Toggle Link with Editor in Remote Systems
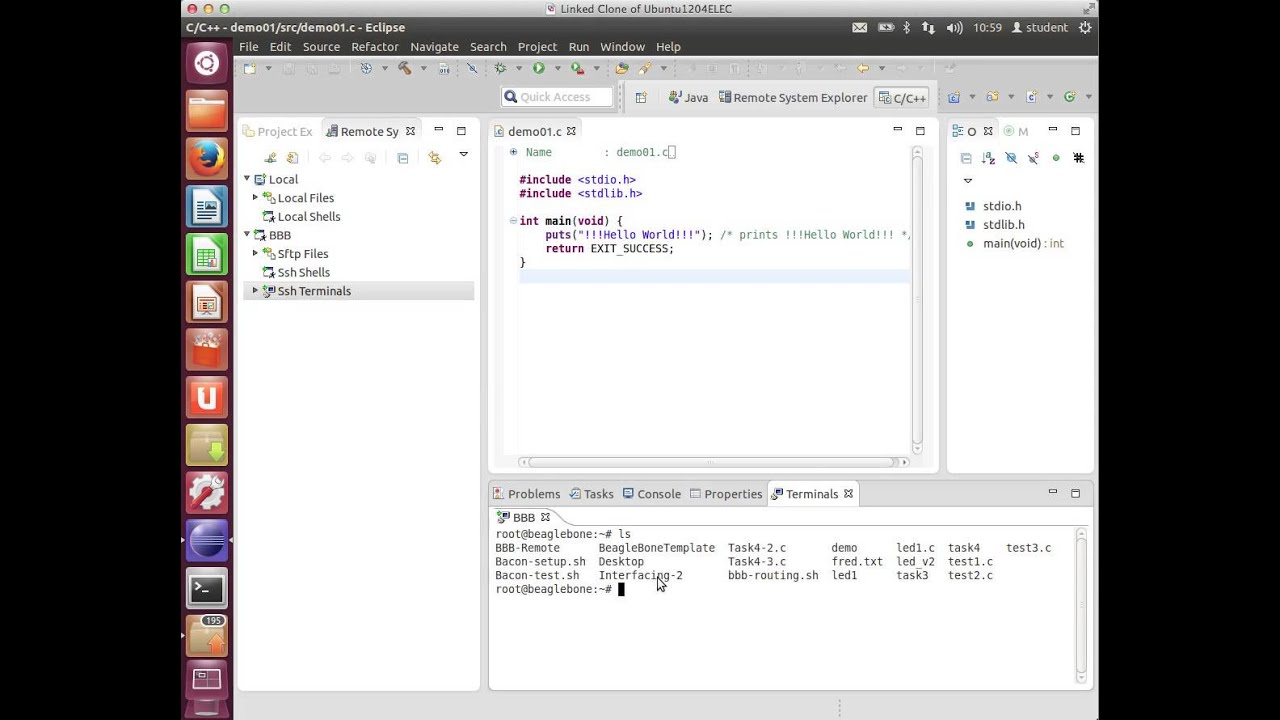The height and width of the screenshot is (720, 1280). pyautogui.click(x=434, y=158)
